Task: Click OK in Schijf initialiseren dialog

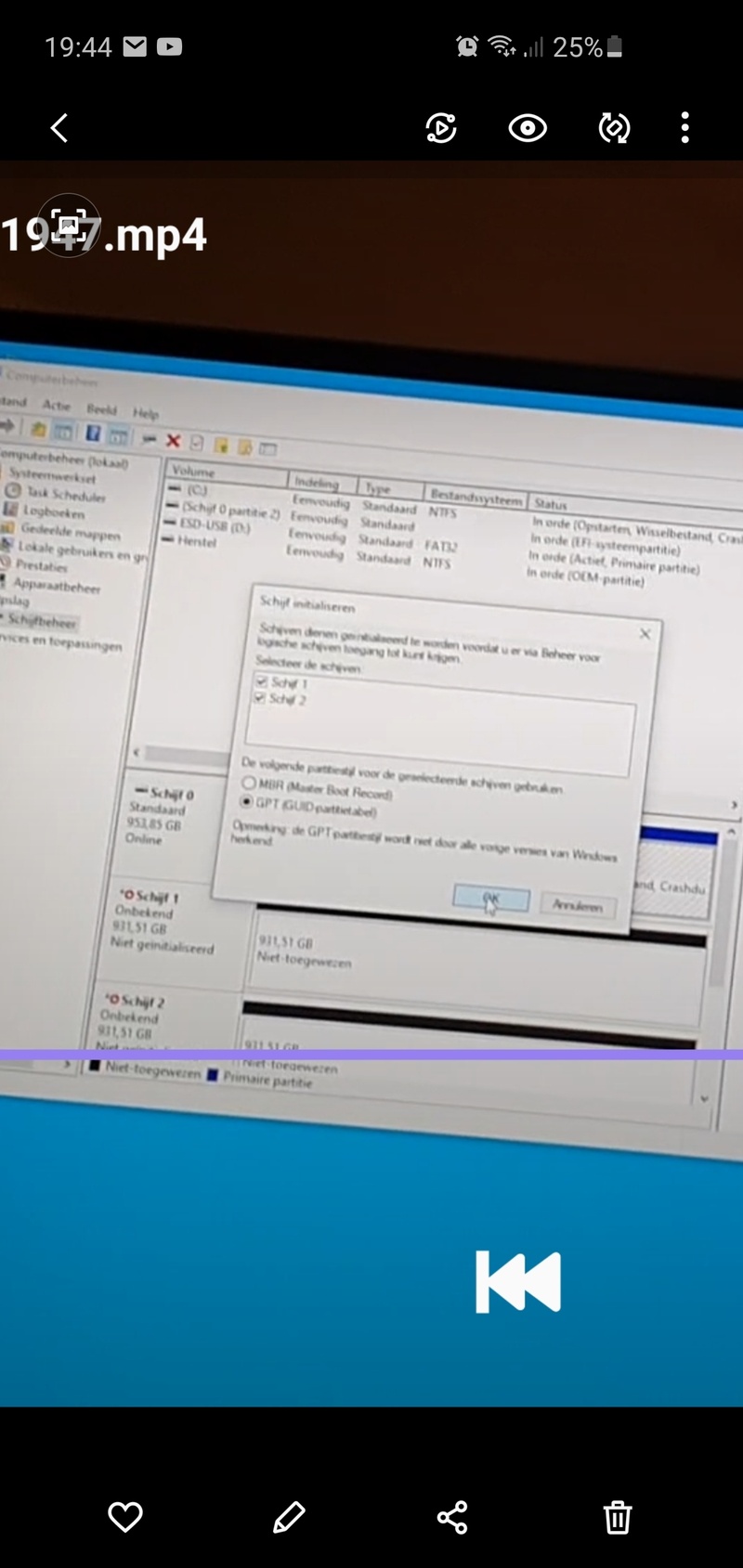Action: pyautogui.click(x=491, y=899)
